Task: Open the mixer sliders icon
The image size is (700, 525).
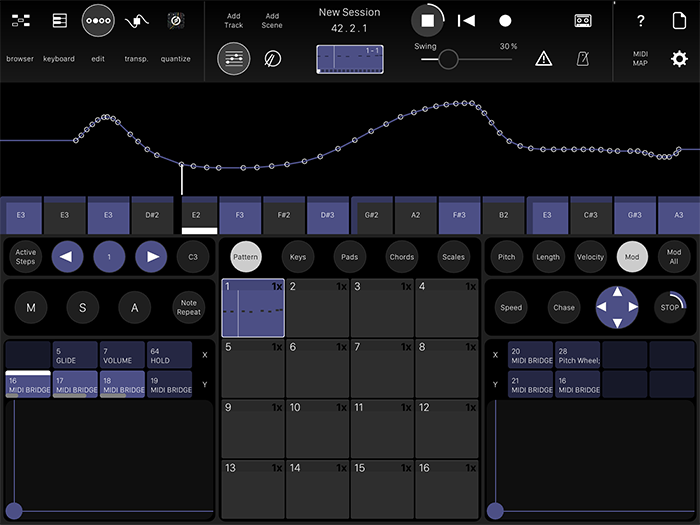Action: (233, 58)
